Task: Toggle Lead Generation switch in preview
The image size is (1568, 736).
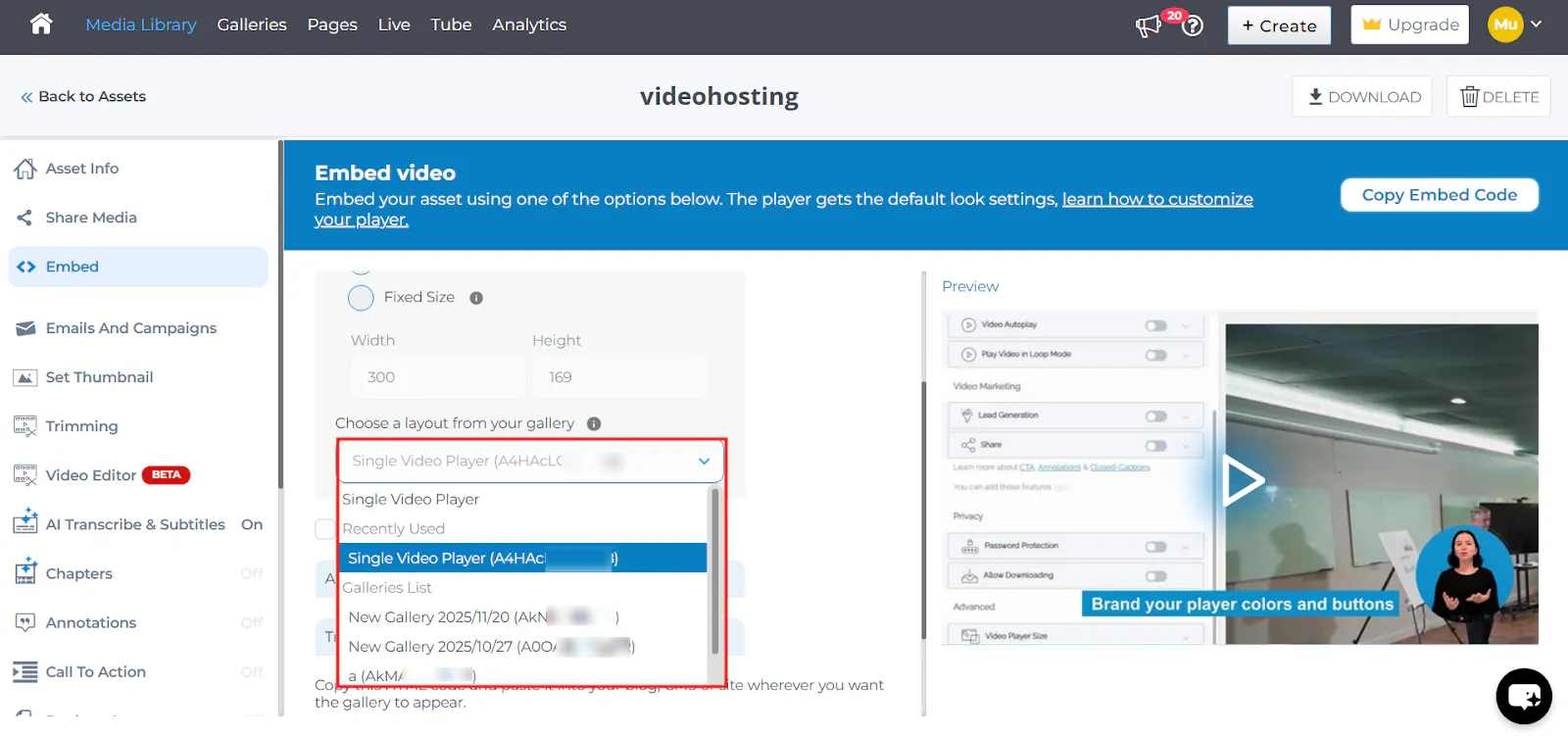Action: (1156, 417)
